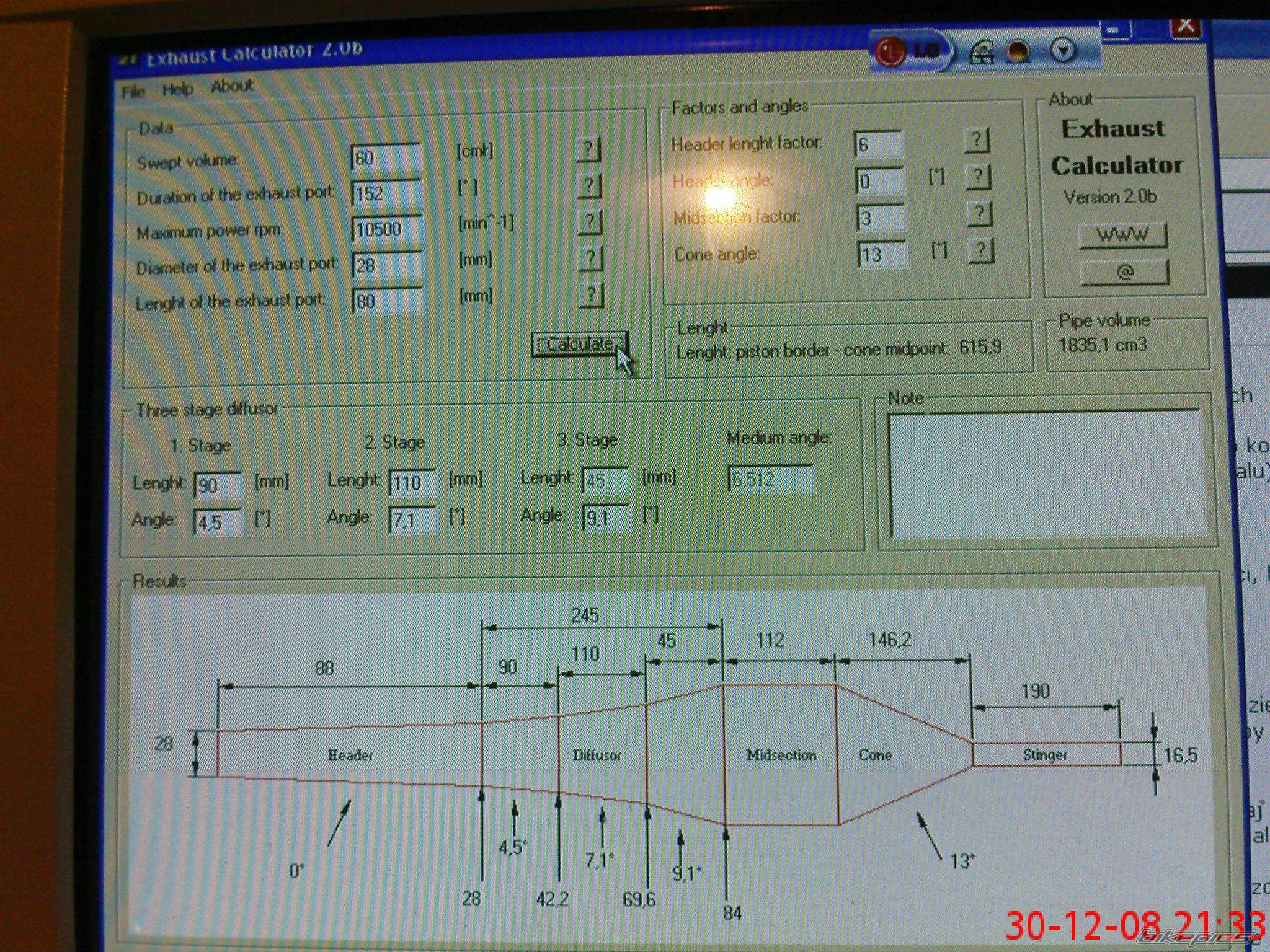Click the WWW button in the About panel
Image resolution: width=1270 pixels, height=952 pixels.
[x=1122, y=236]
